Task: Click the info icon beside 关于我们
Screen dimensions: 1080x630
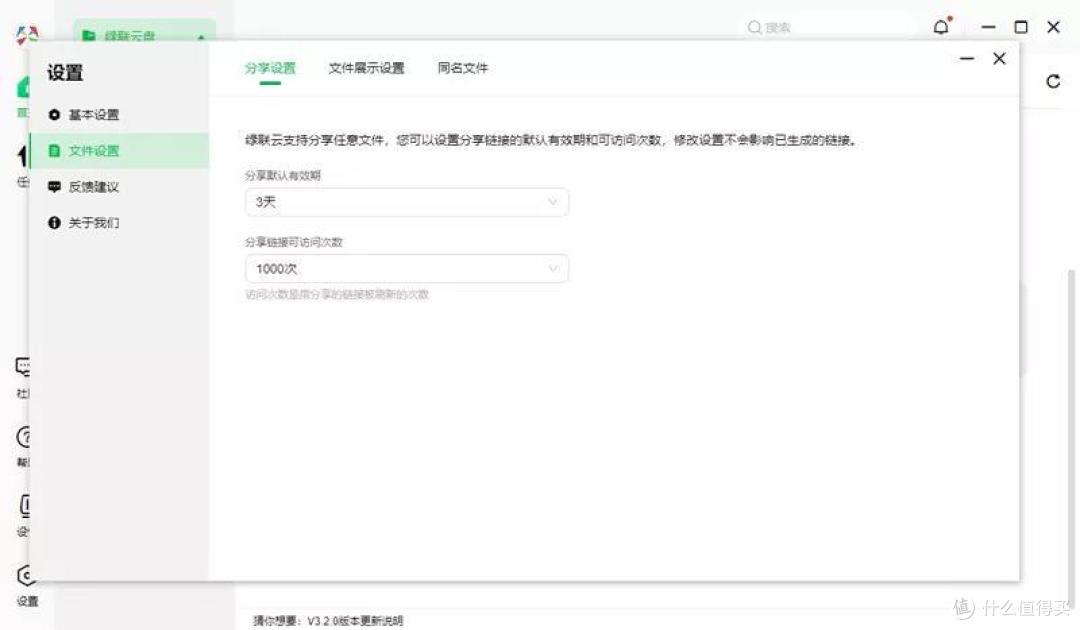Action: coord(54,222)
